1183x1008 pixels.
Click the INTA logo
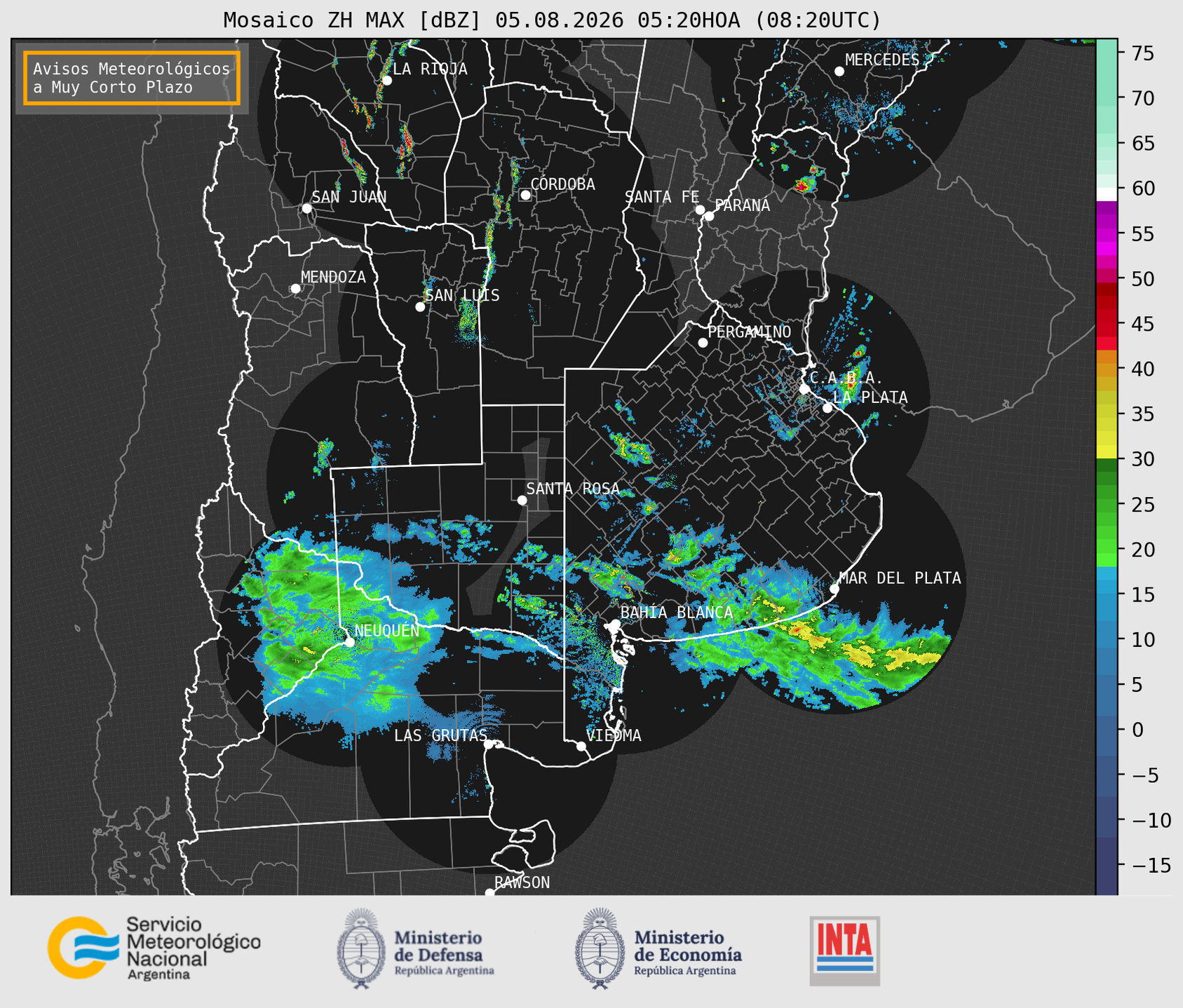[x=844, y=951]
